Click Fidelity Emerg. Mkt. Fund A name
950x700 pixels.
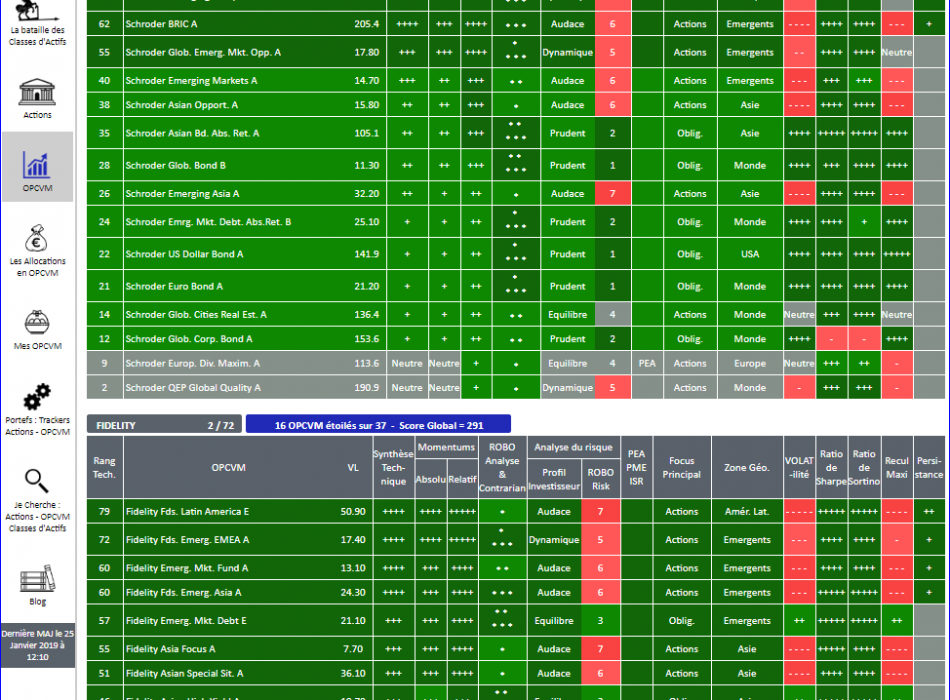coord(187,568)
